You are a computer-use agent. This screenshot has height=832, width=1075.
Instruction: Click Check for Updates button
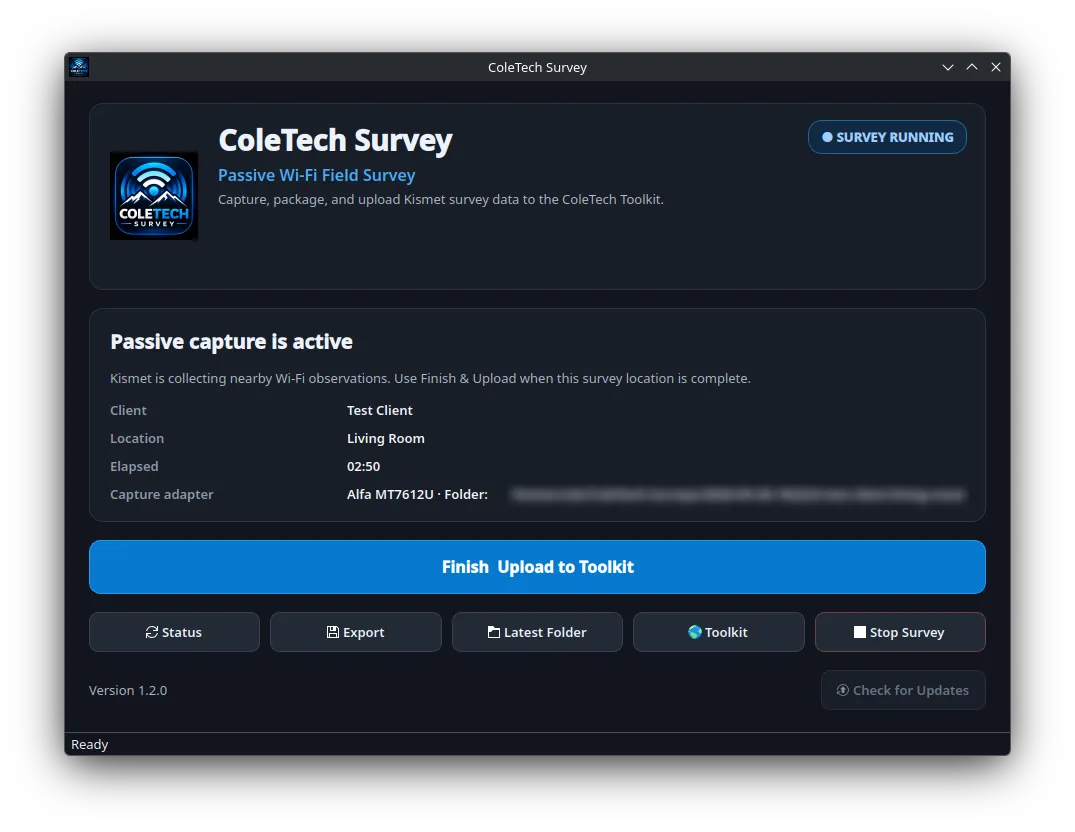pos(903,690)
